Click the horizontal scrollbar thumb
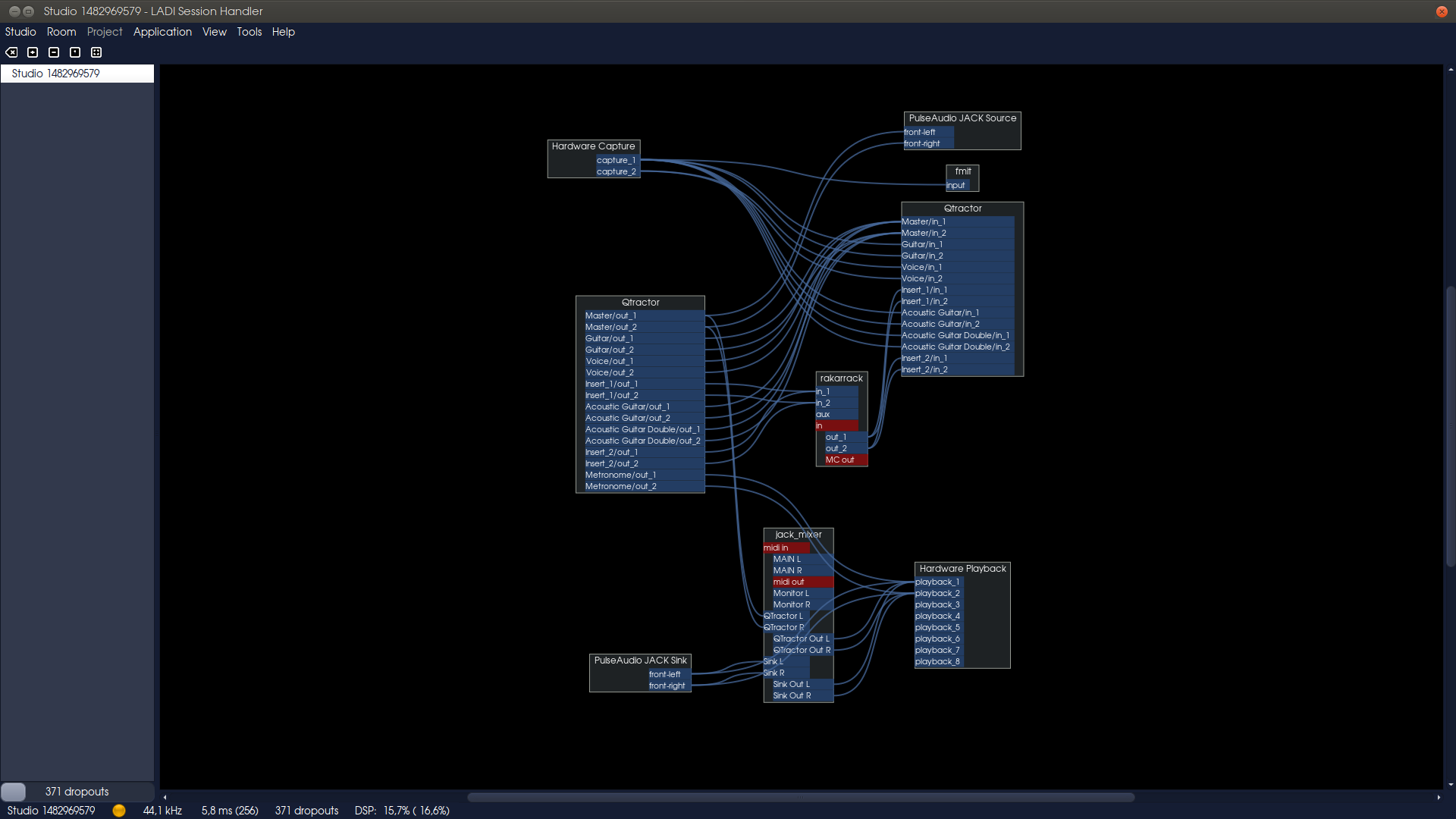Image resolution: width=1456 pixels, height=819 pixels. pos(801,797)
